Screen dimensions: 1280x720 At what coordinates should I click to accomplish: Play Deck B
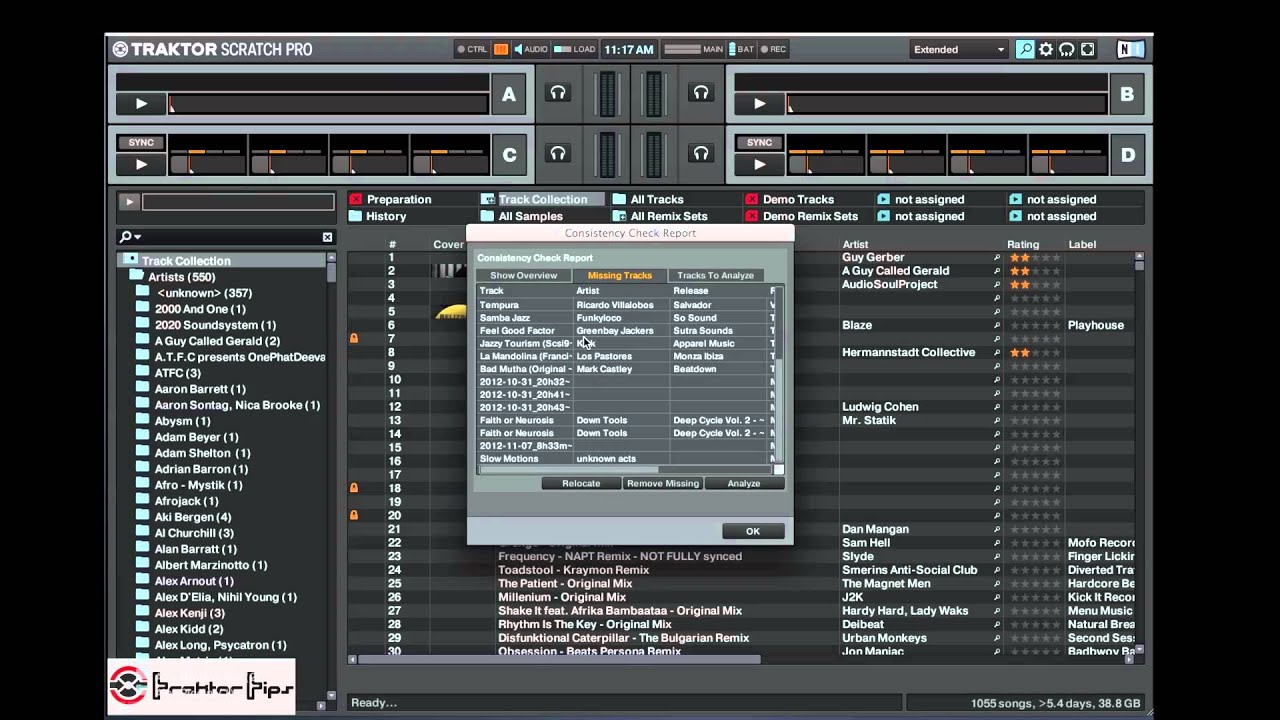click(x=760, y=104)
